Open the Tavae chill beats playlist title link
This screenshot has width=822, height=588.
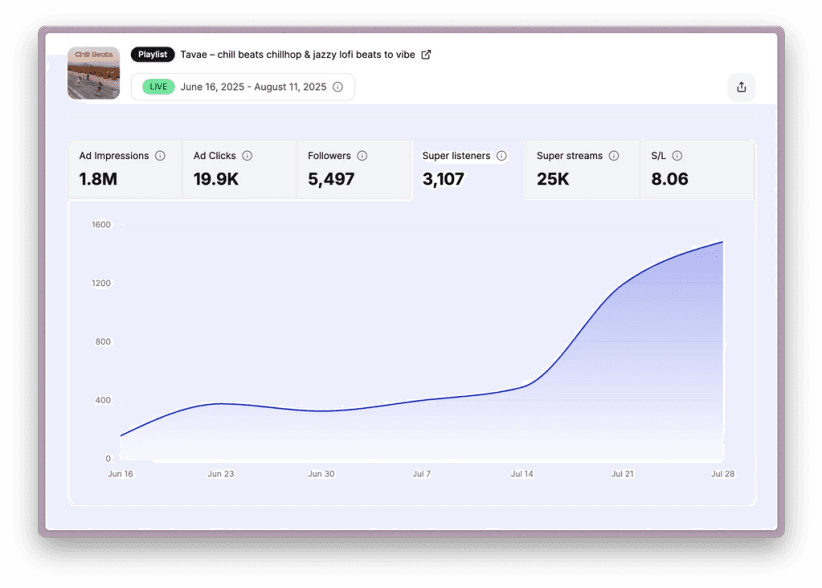pos(297,55)
